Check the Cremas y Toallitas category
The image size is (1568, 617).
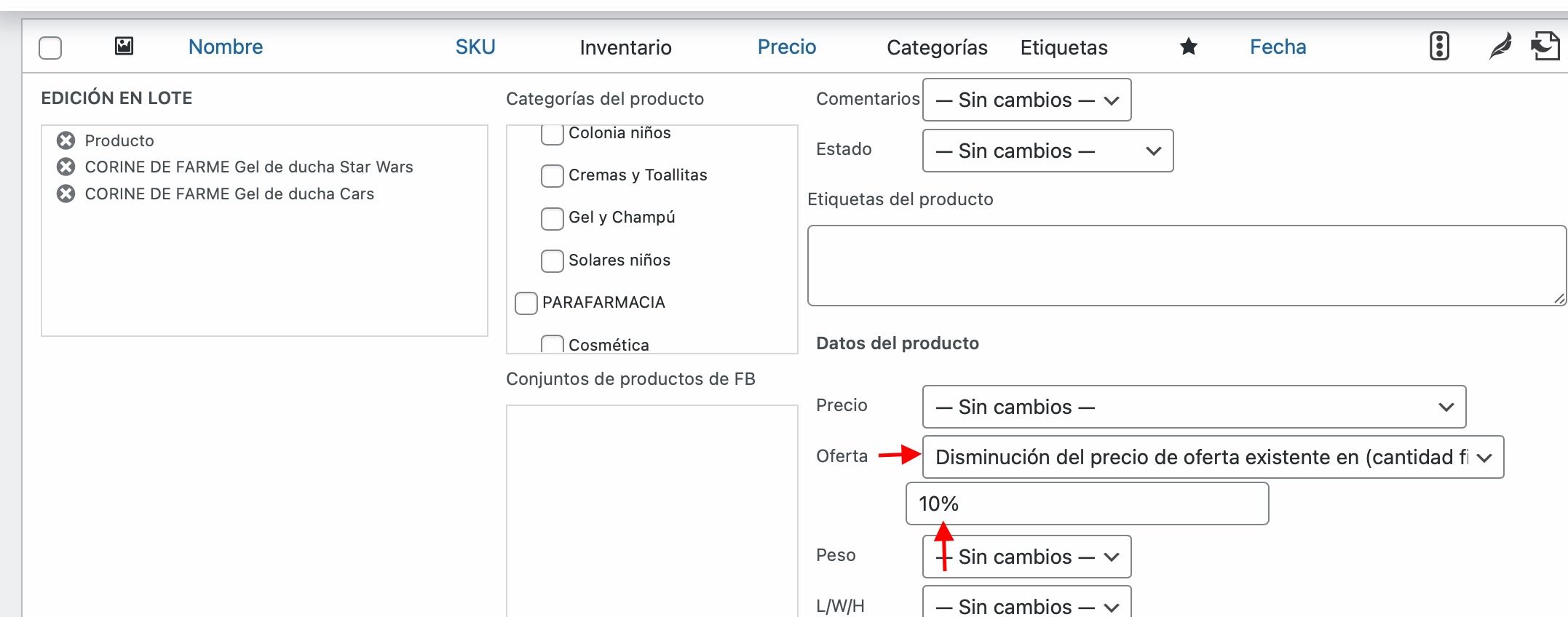pos(553,175)
